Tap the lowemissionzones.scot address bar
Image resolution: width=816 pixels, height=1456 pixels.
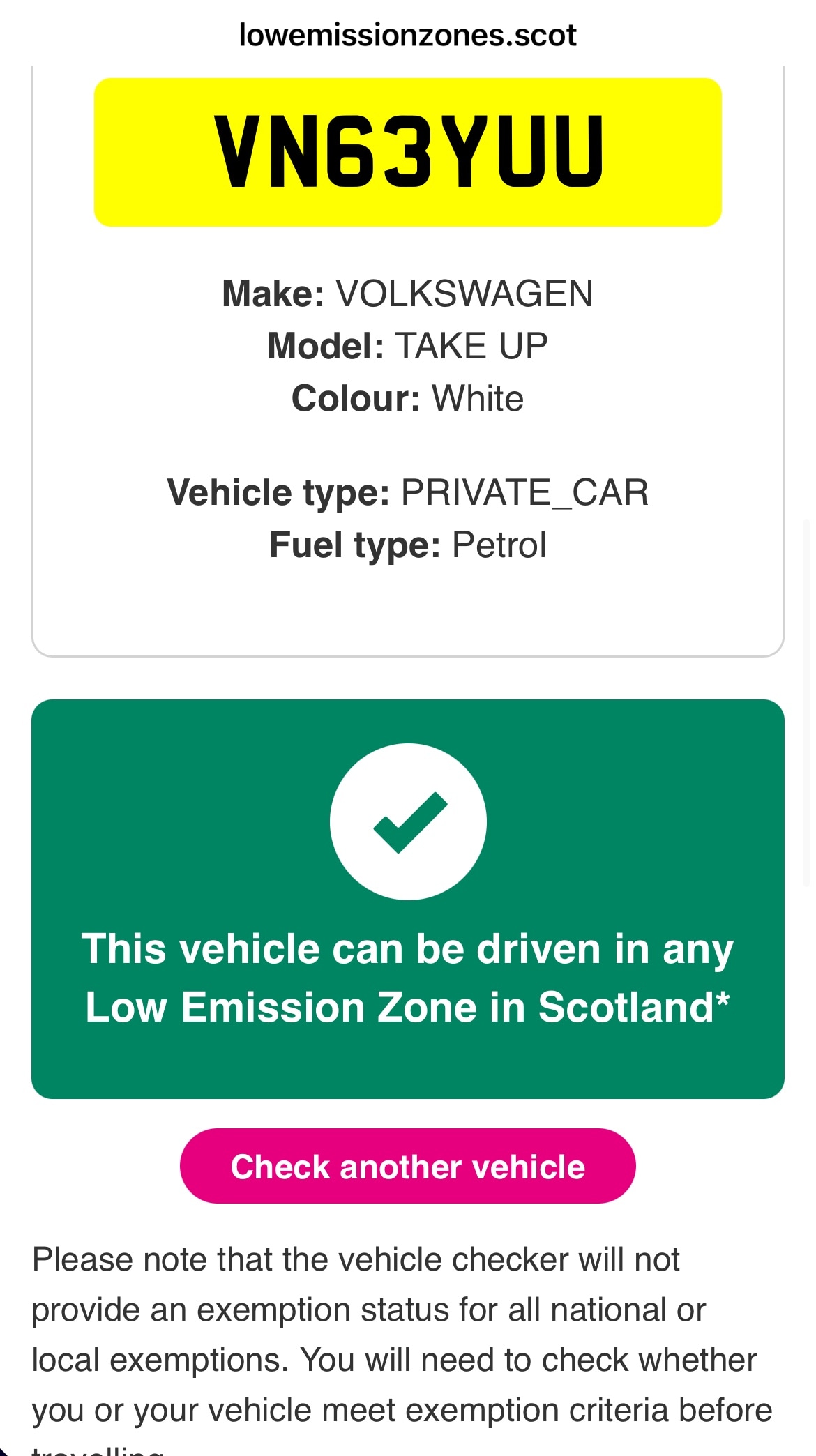407,35
